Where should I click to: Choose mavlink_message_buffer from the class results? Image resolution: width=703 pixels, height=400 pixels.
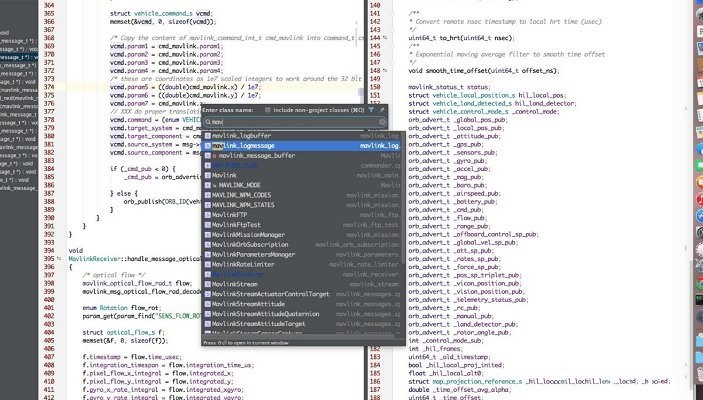tap(303, 156)
